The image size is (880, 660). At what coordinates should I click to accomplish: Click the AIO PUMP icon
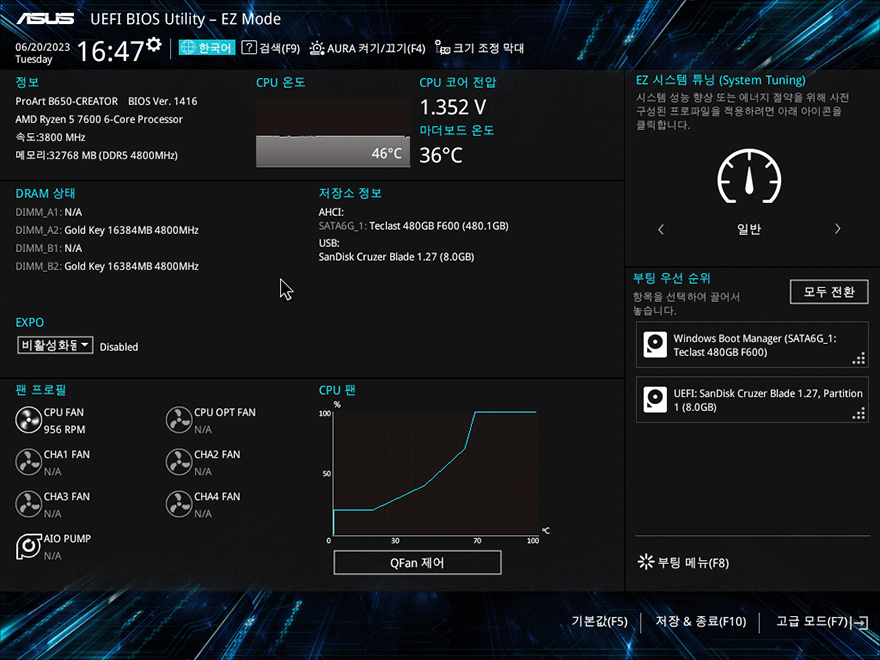[x=28, y=546]
